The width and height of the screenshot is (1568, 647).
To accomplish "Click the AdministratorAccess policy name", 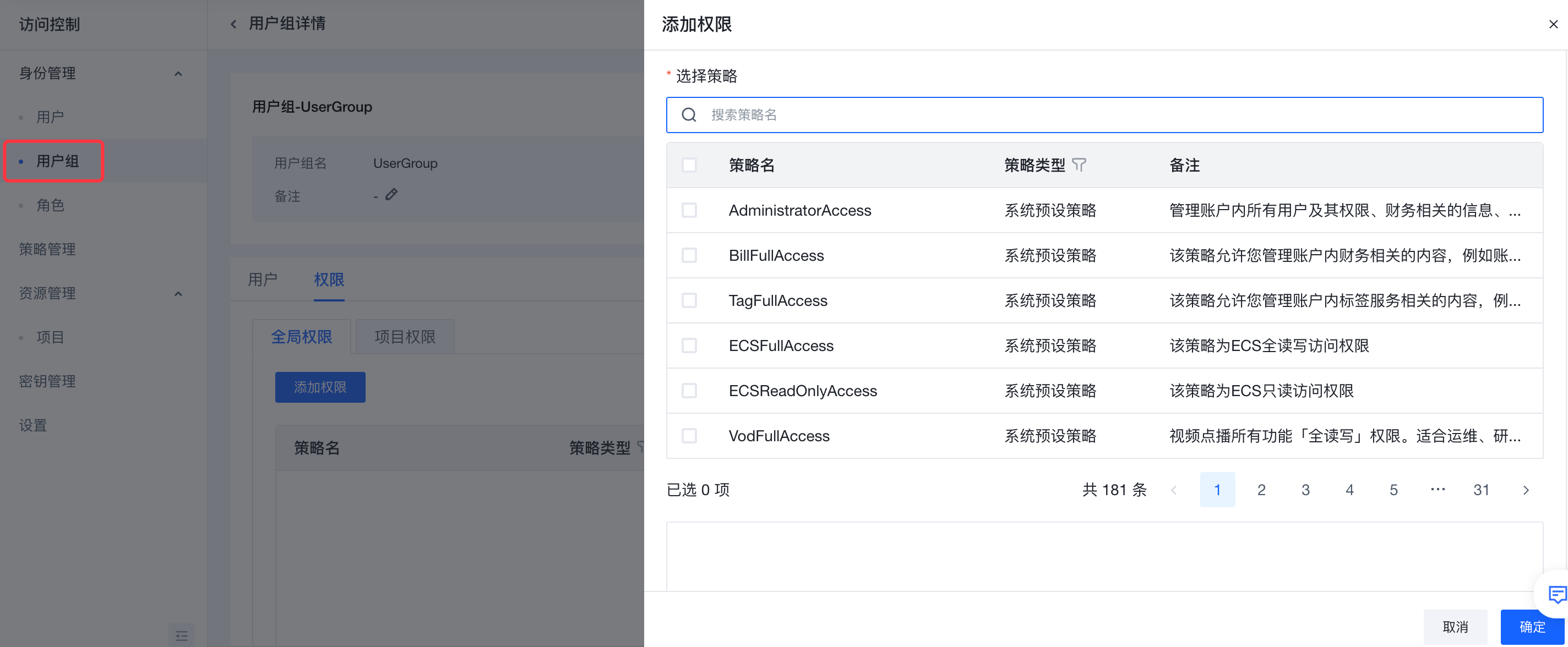I will 800,210.
